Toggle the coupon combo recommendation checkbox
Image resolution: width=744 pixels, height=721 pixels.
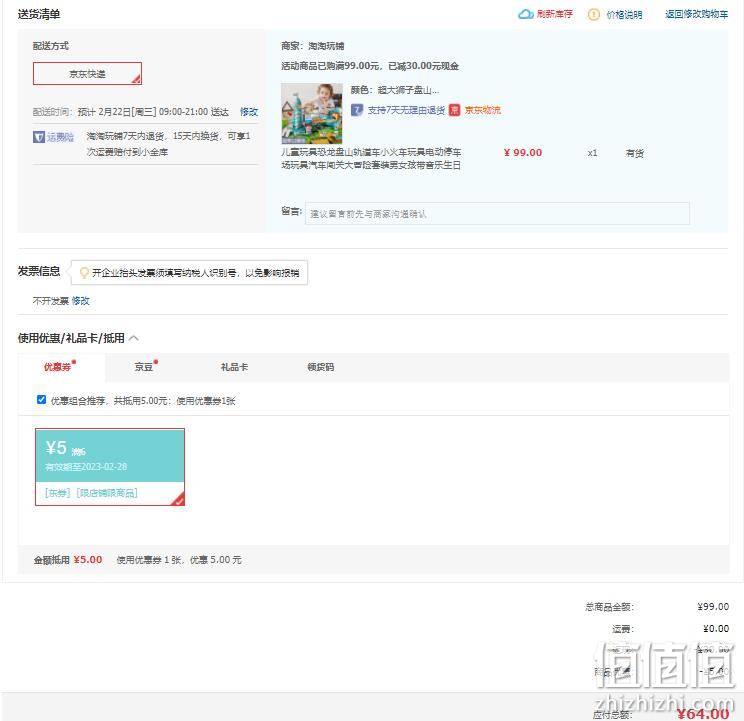(x=41, y=399)
